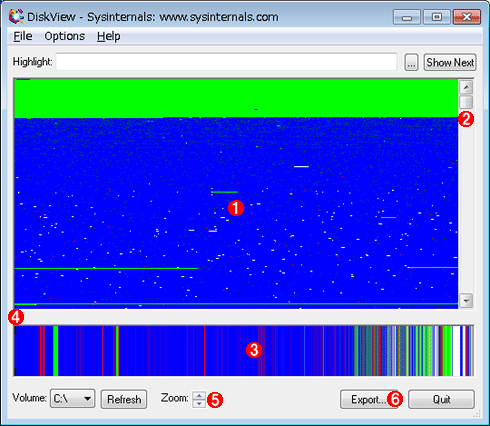Increase zoom with the up spinner arrow
The height and width of the screenshot is (426, 490).
tap(199, 396)
